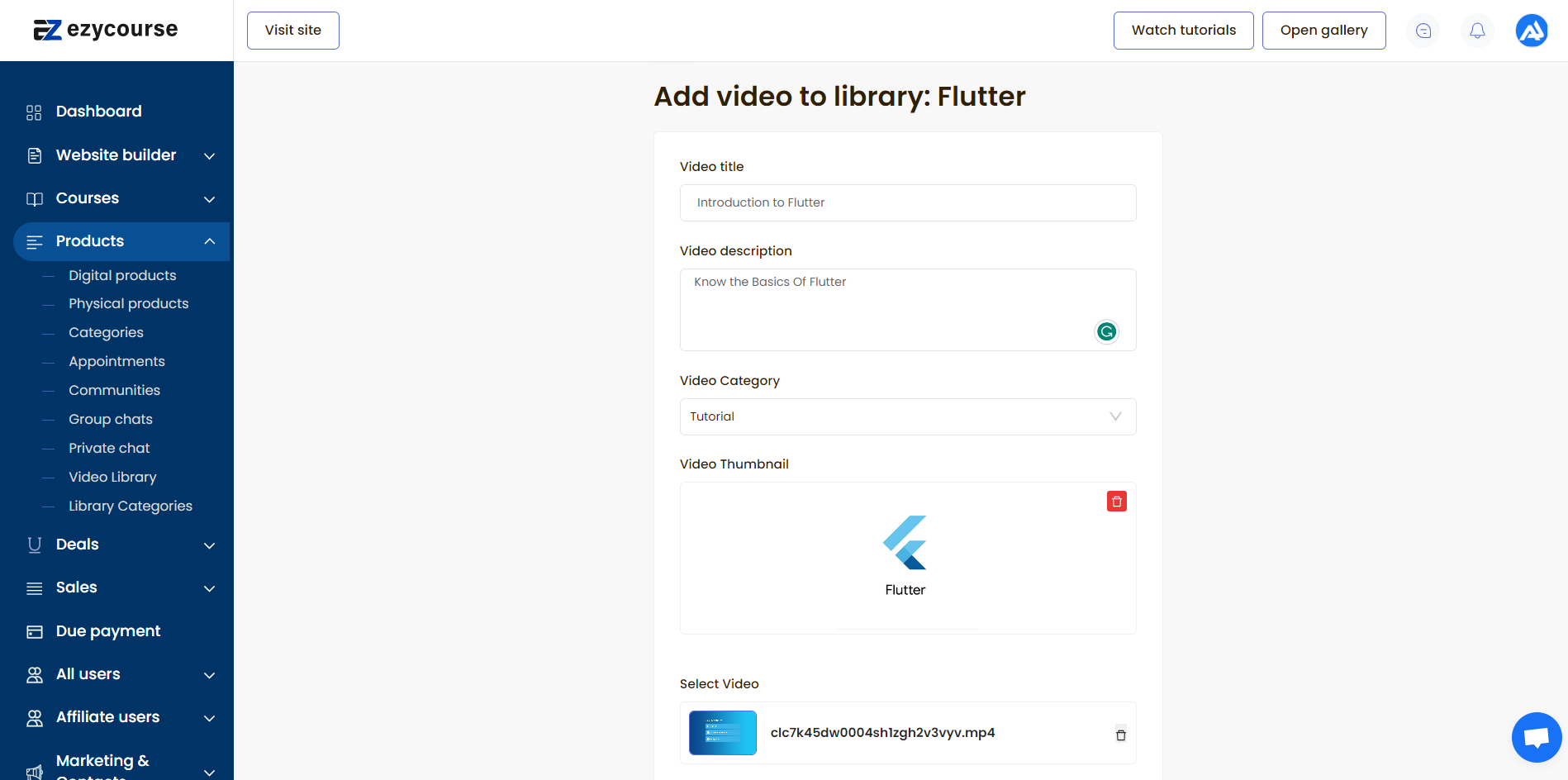1568x780 pixels.
Task: Go to Video Library in sidebar
Action: coord(112,477)
